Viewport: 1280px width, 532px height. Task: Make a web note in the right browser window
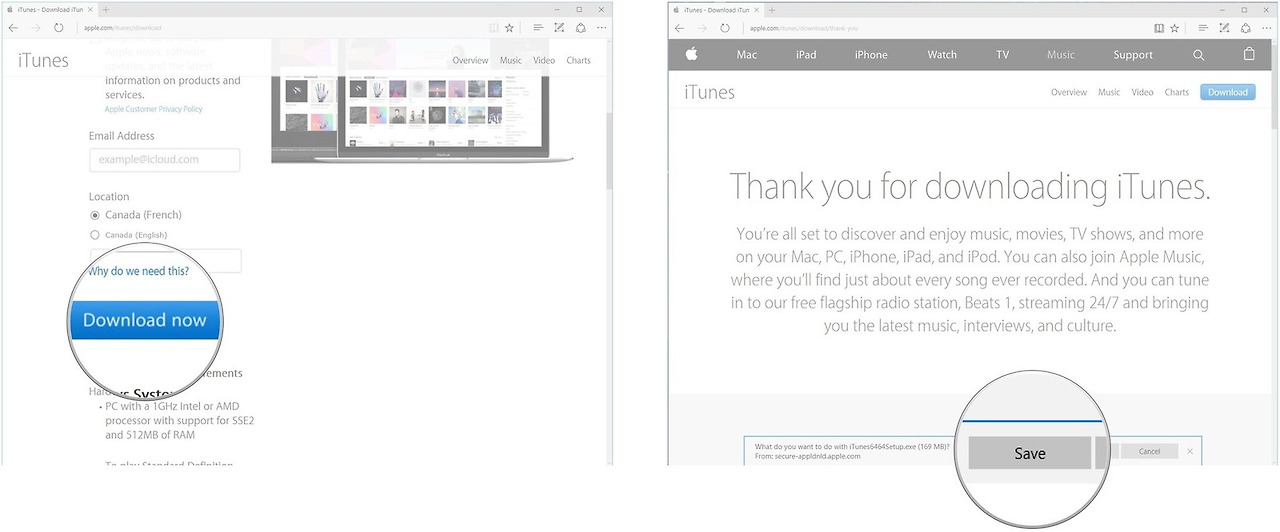1226,28
